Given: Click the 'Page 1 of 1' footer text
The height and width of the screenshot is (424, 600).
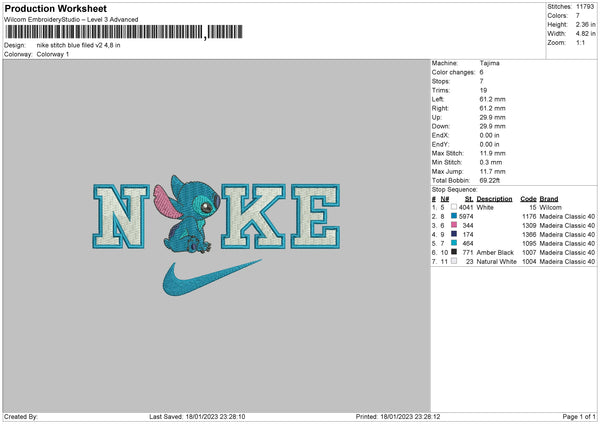Looking at the screenshot, I should tap(579, 417).
